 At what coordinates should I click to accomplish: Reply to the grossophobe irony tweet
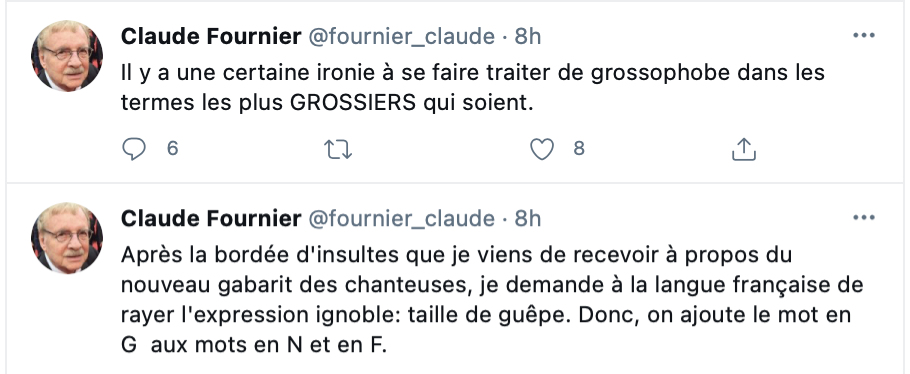pos(134,149)
